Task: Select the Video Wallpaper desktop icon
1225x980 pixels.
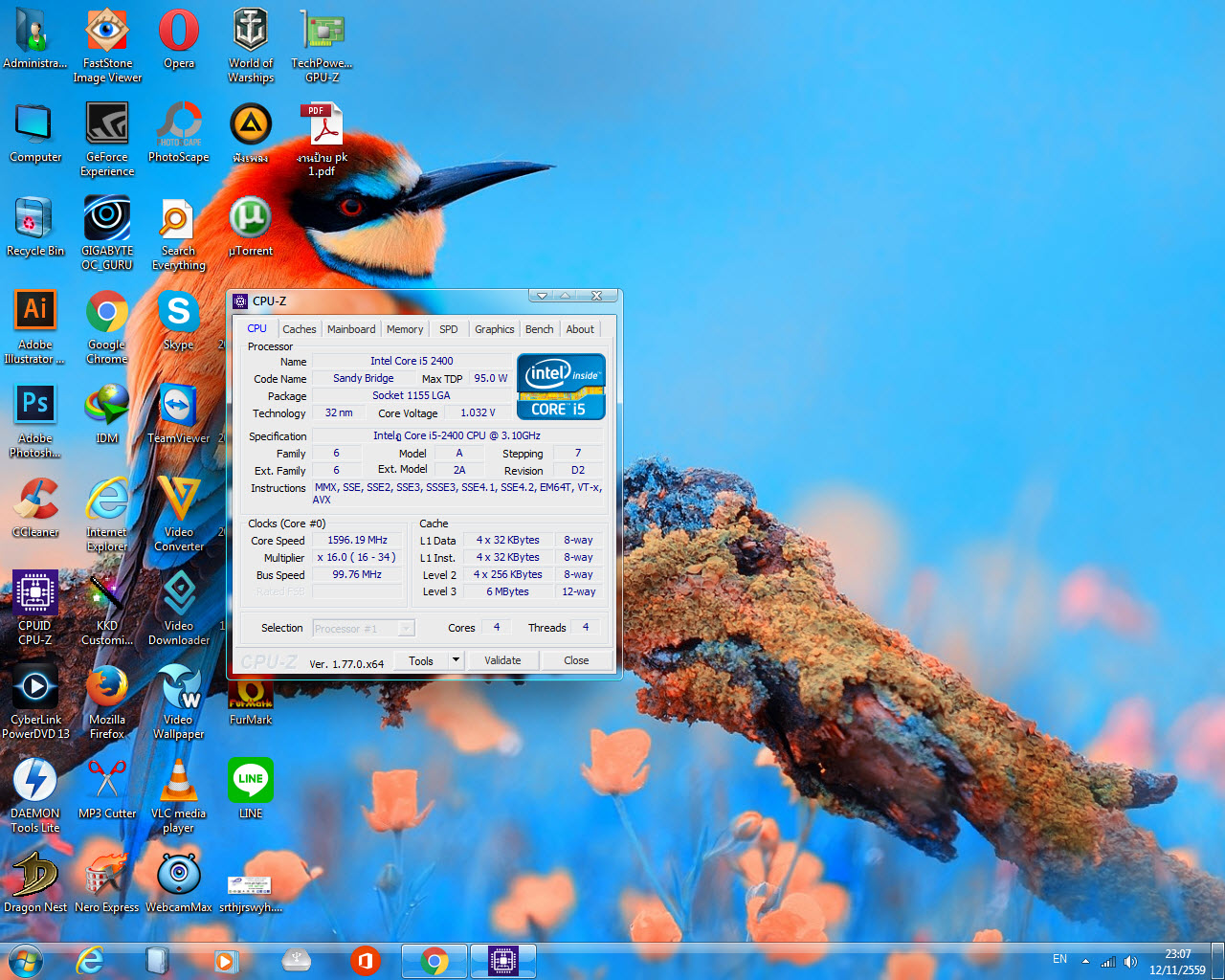Action: (x=179, y=702)
